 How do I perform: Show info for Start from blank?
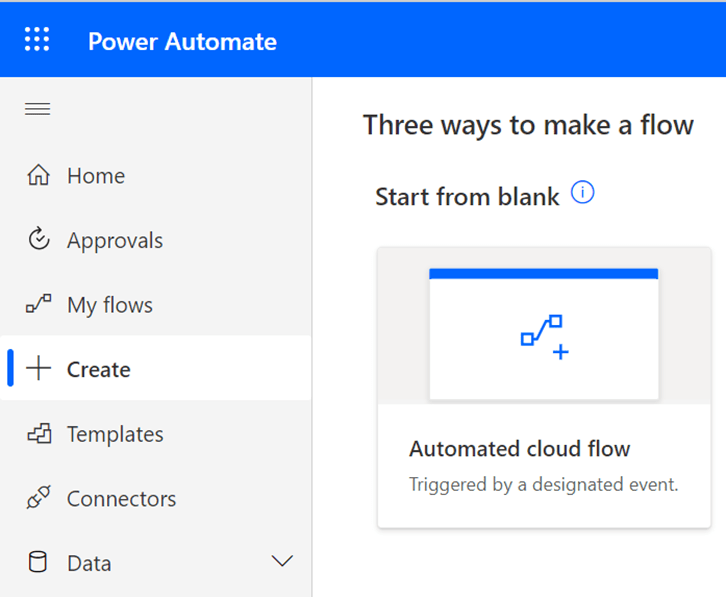coord(582,192)
